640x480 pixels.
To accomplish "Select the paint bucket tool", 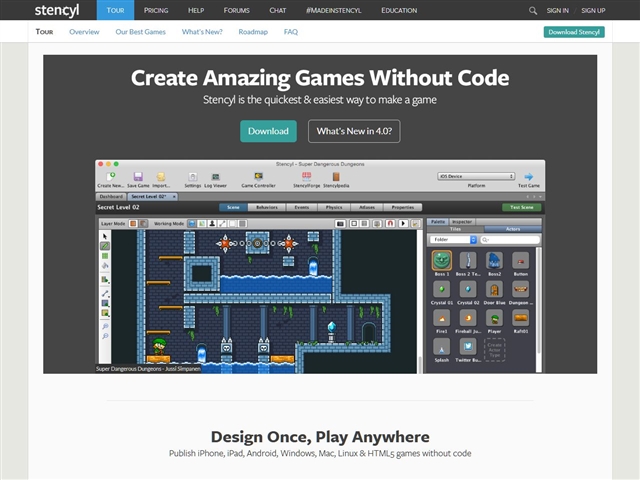I will [105, 266].
